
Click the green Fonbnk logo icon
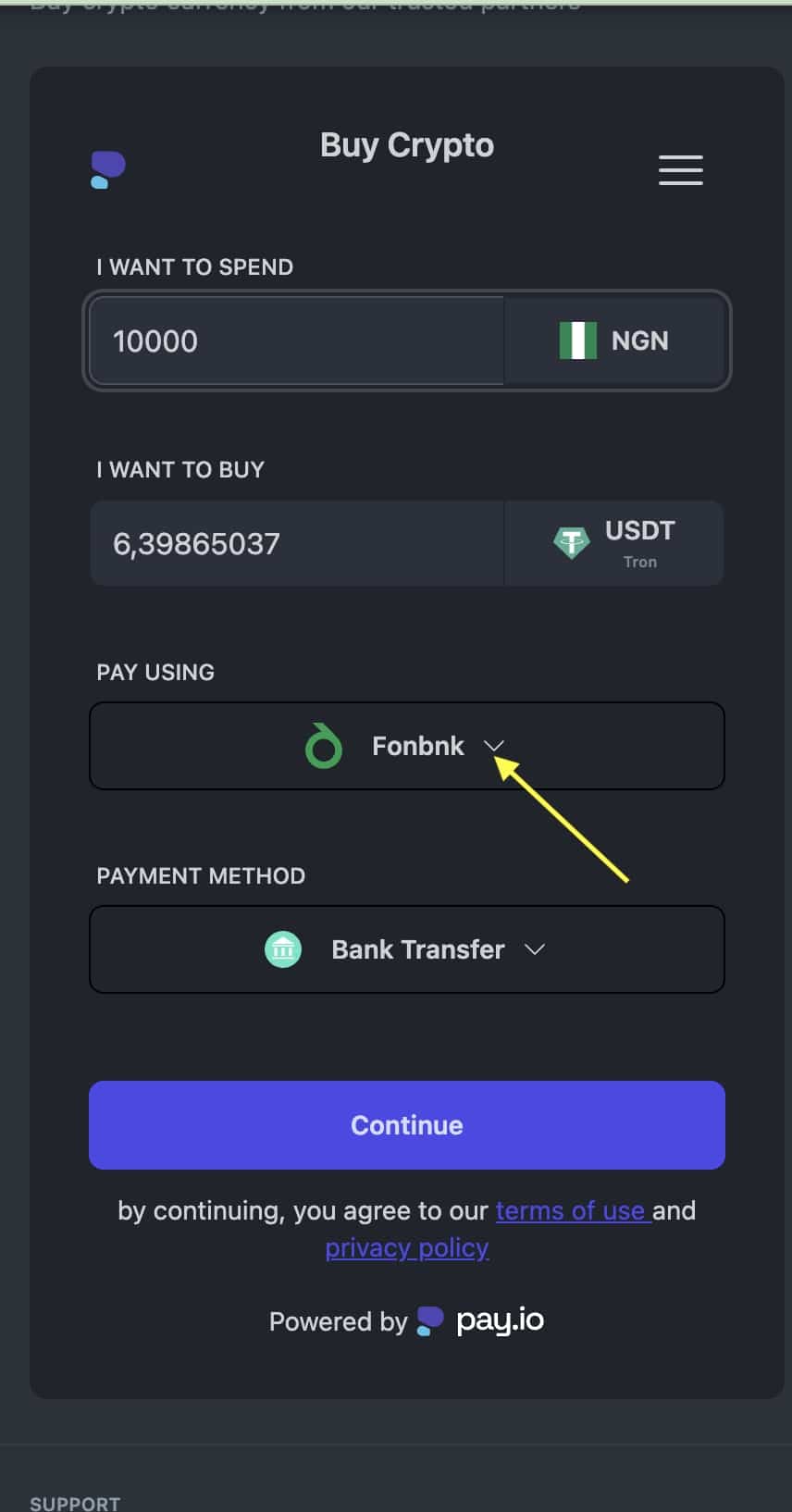pyautogui.click(x=324, y=746)
